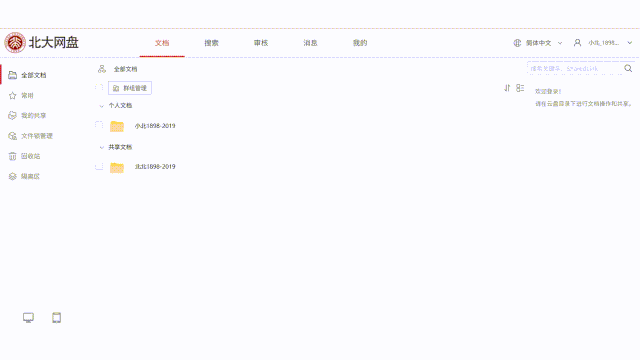This screenshot has height=360, width=640.
Task: Collapse the 共享文档 section
Action: click(102, 147)
